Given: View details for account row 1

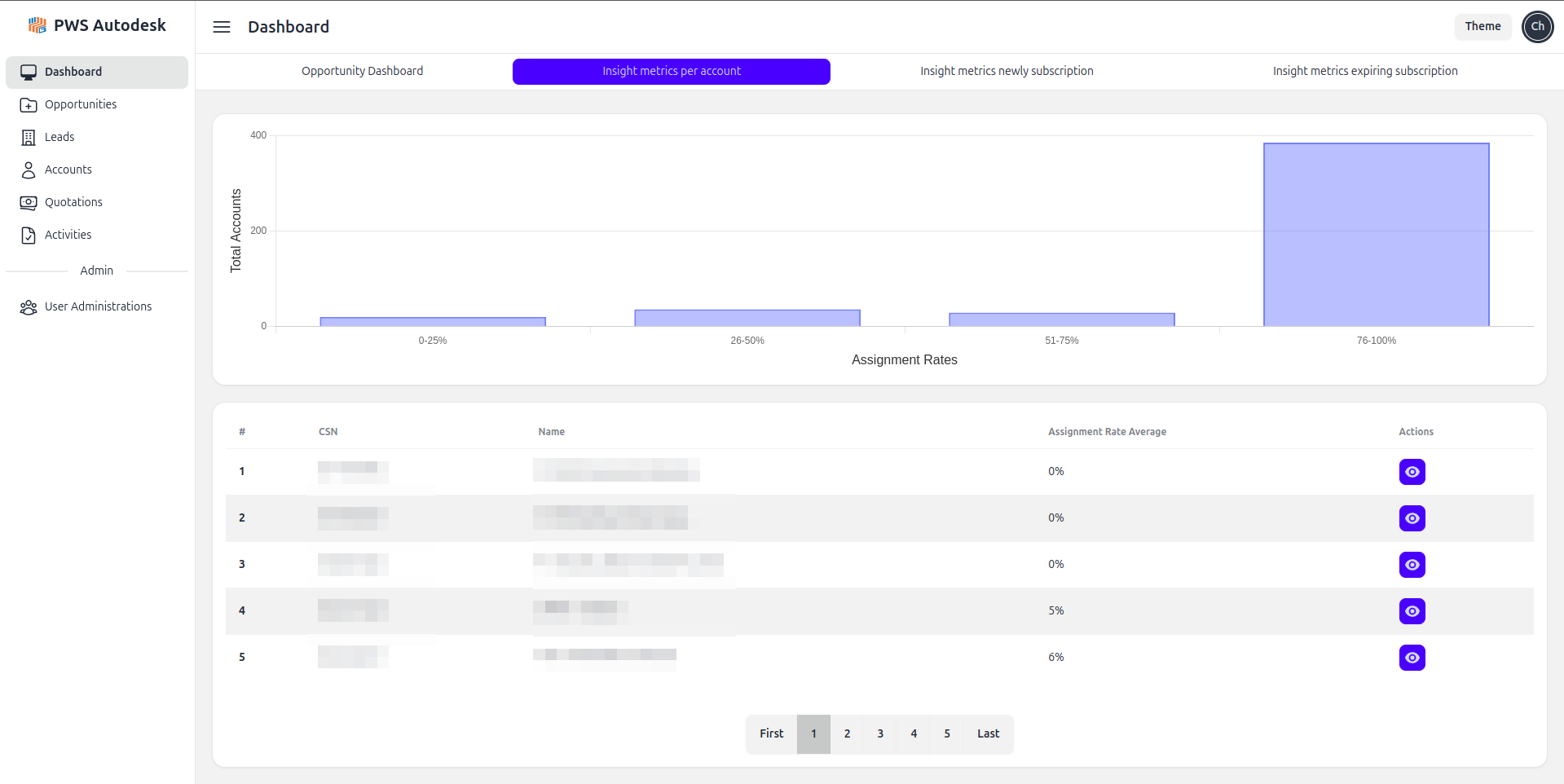Looking at the screenshot, I should (1412, 471).
